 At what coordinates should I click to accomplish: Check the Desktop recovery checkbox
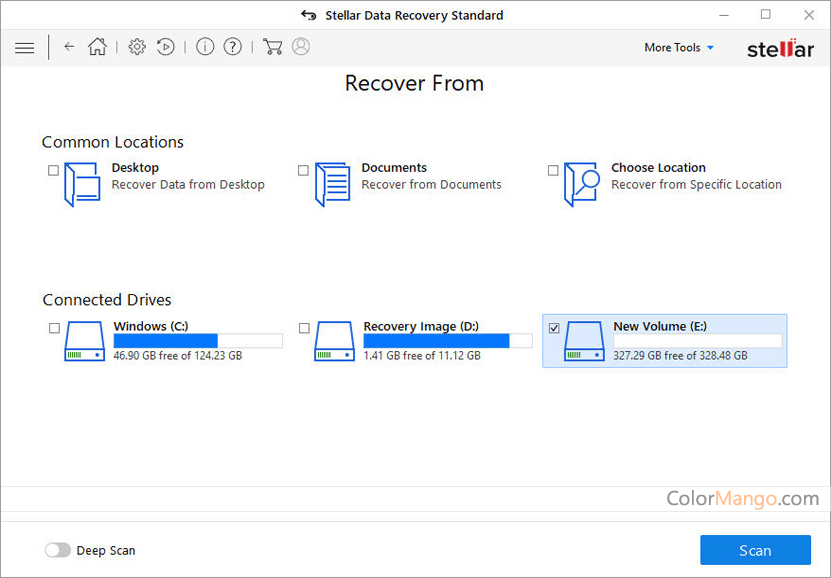[52, 170]
